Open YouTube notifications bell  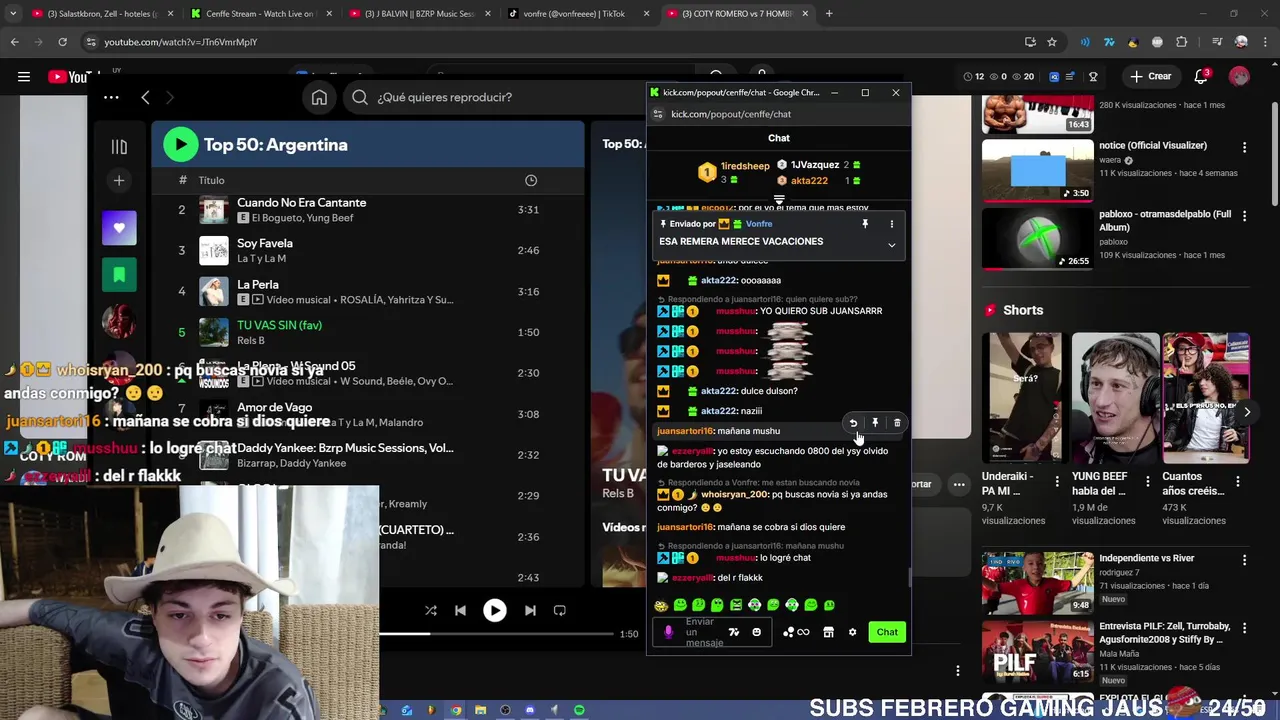tap(1203, 76)
